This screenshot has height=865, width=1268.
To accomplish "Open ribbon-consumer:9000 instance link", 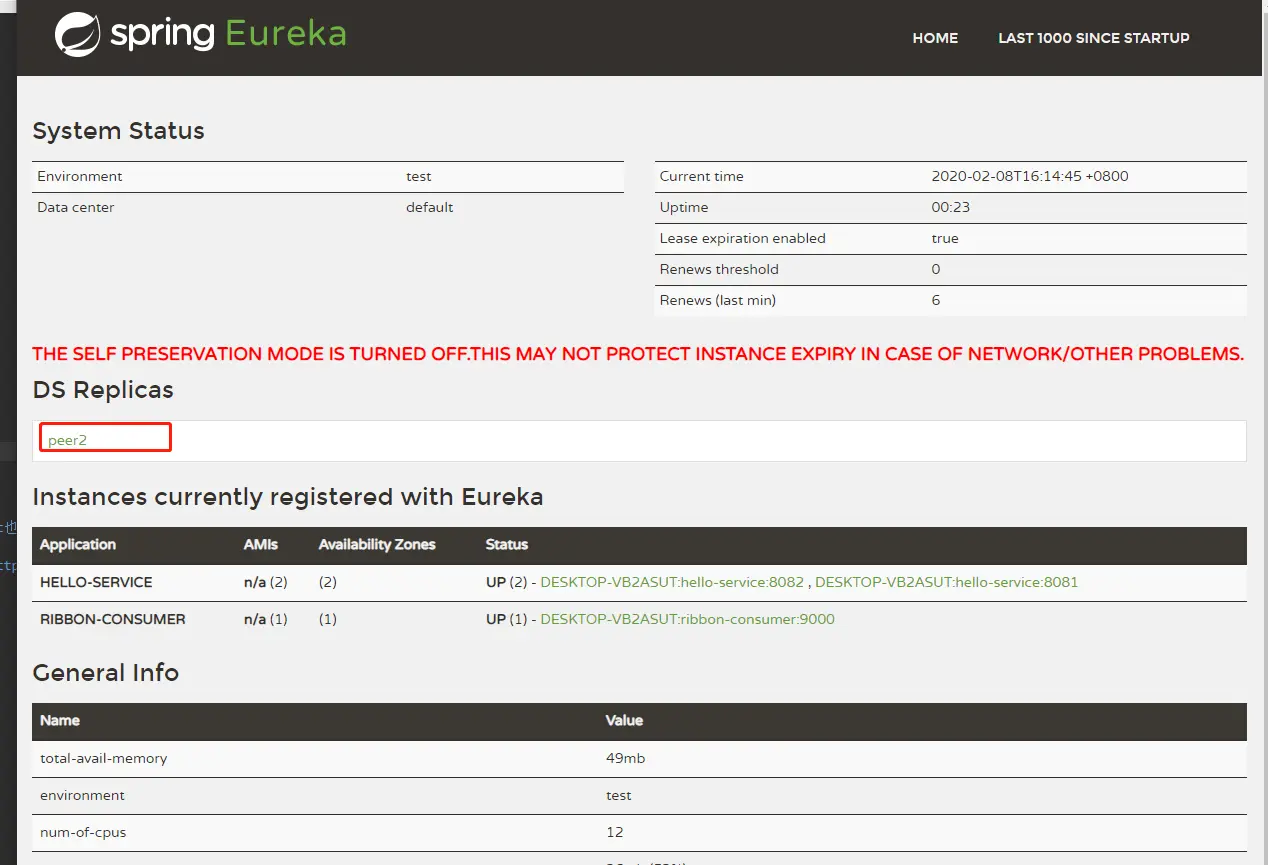I will pyautogui.click(x=687, y=619).
